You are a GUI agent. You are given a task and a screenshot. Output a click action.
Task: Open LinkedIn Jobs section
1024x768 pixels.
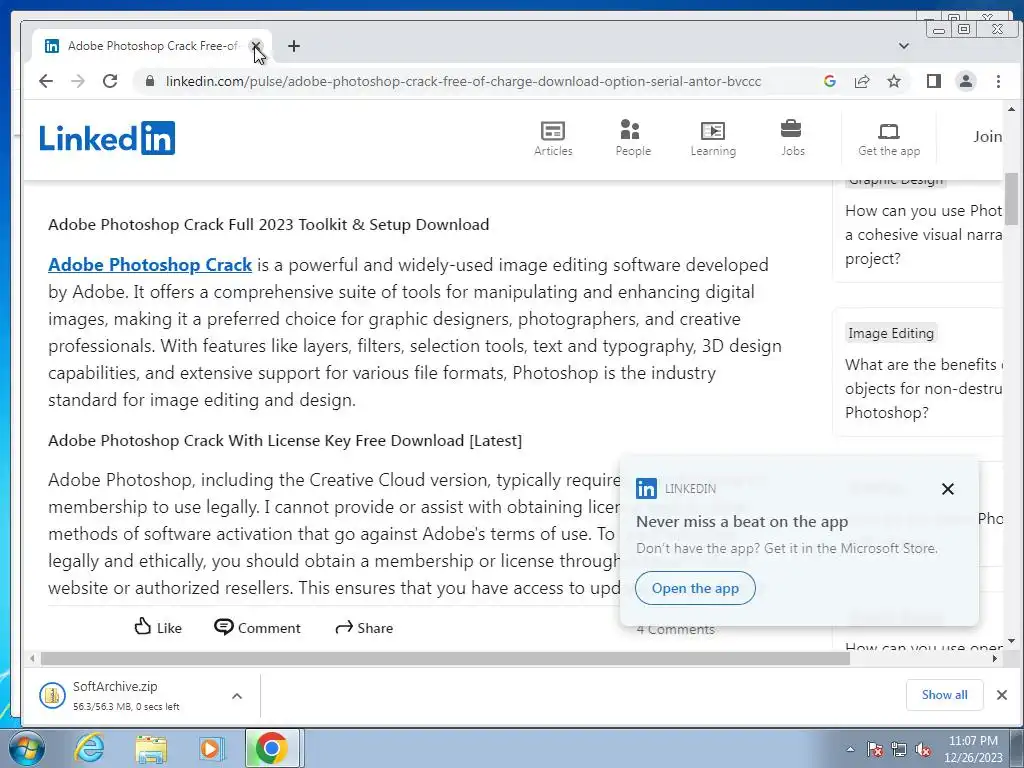pos(793,138)
